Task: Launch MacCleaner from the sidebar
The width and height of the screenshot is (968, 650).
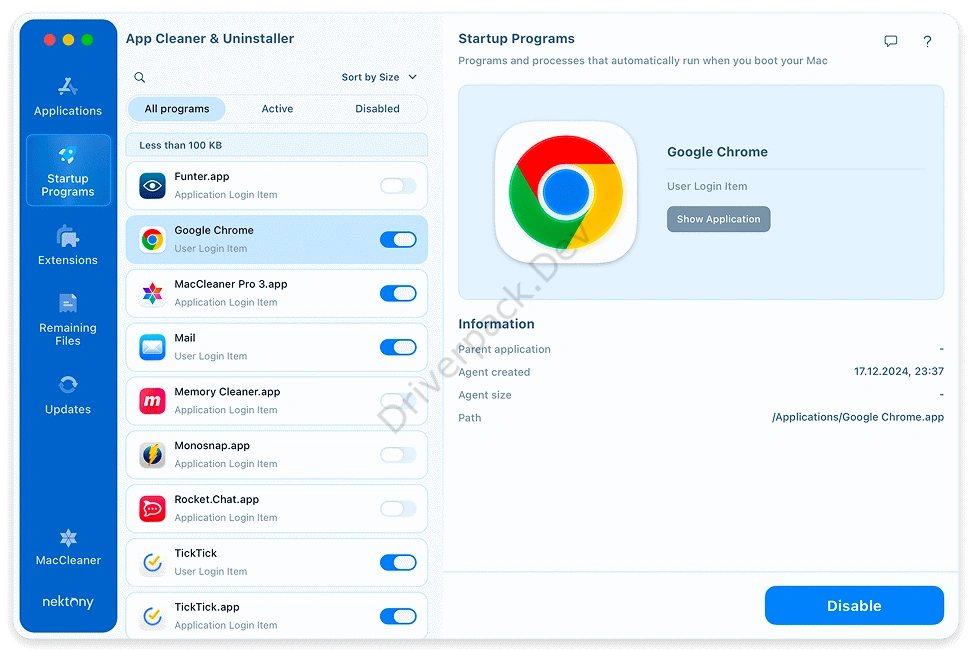Action: click(x=68, y=547)
